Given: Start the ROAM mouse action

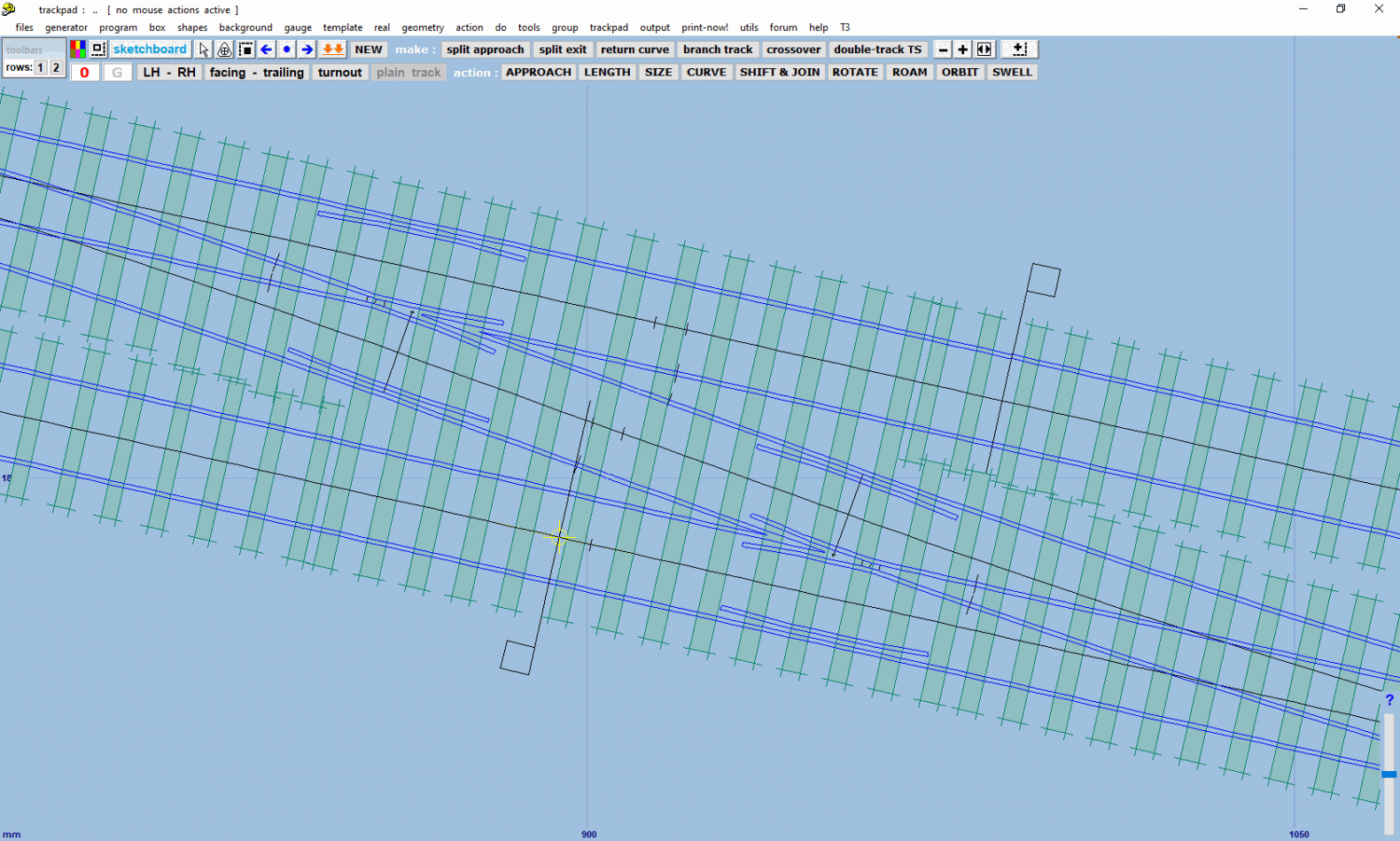Looking at the screenshot, I should (x=909, y=73).
